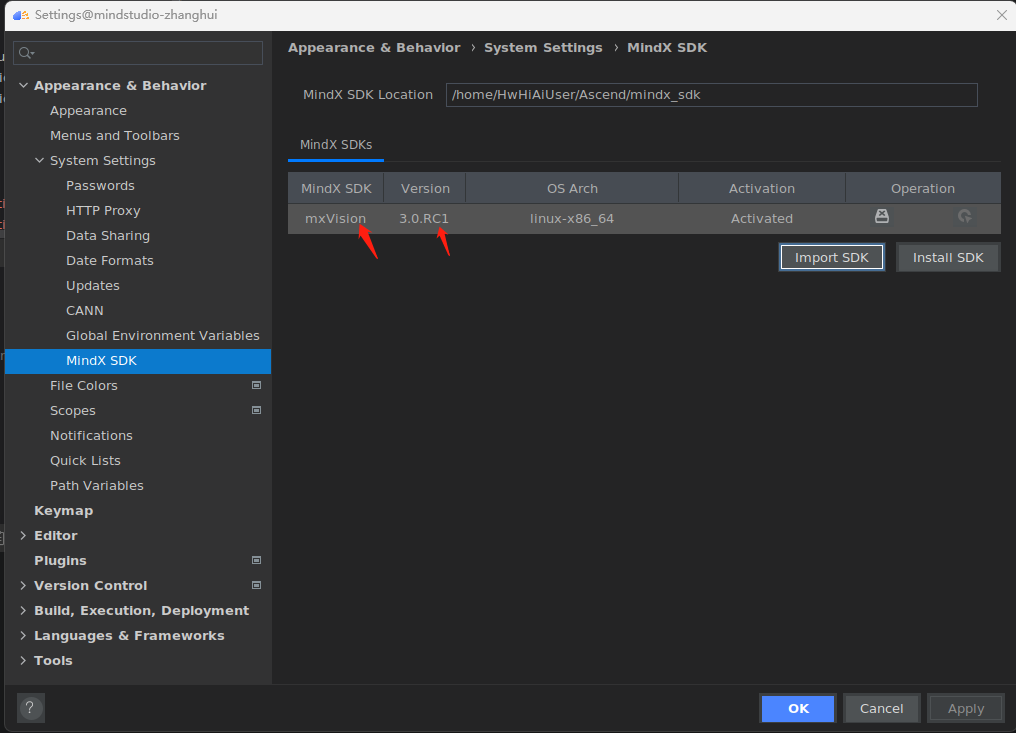Click the uninstall icon in the mxVision row

(x=882, y=216)
